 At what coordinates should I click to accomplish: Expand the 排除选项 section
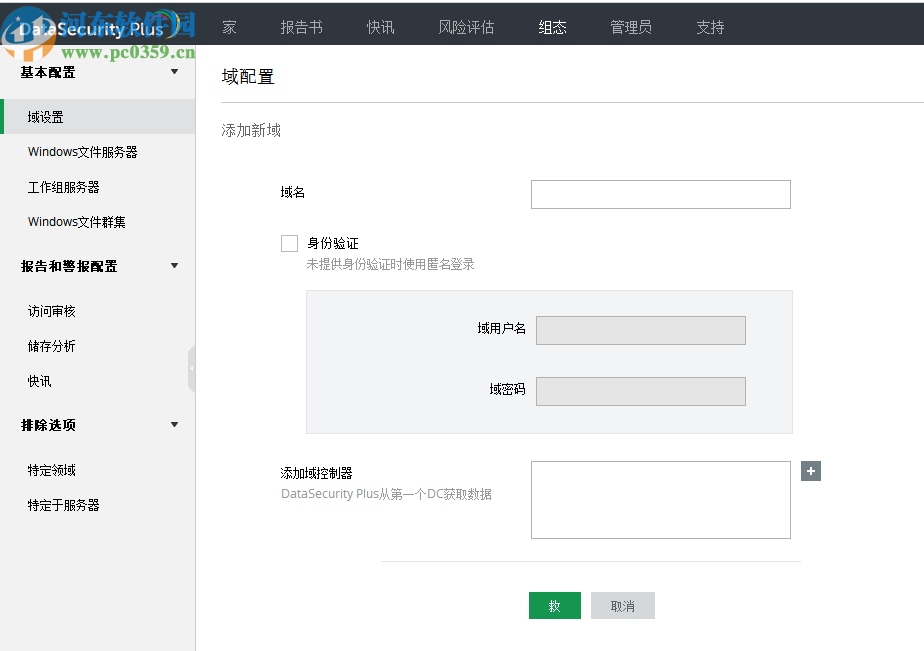point(173,424)
